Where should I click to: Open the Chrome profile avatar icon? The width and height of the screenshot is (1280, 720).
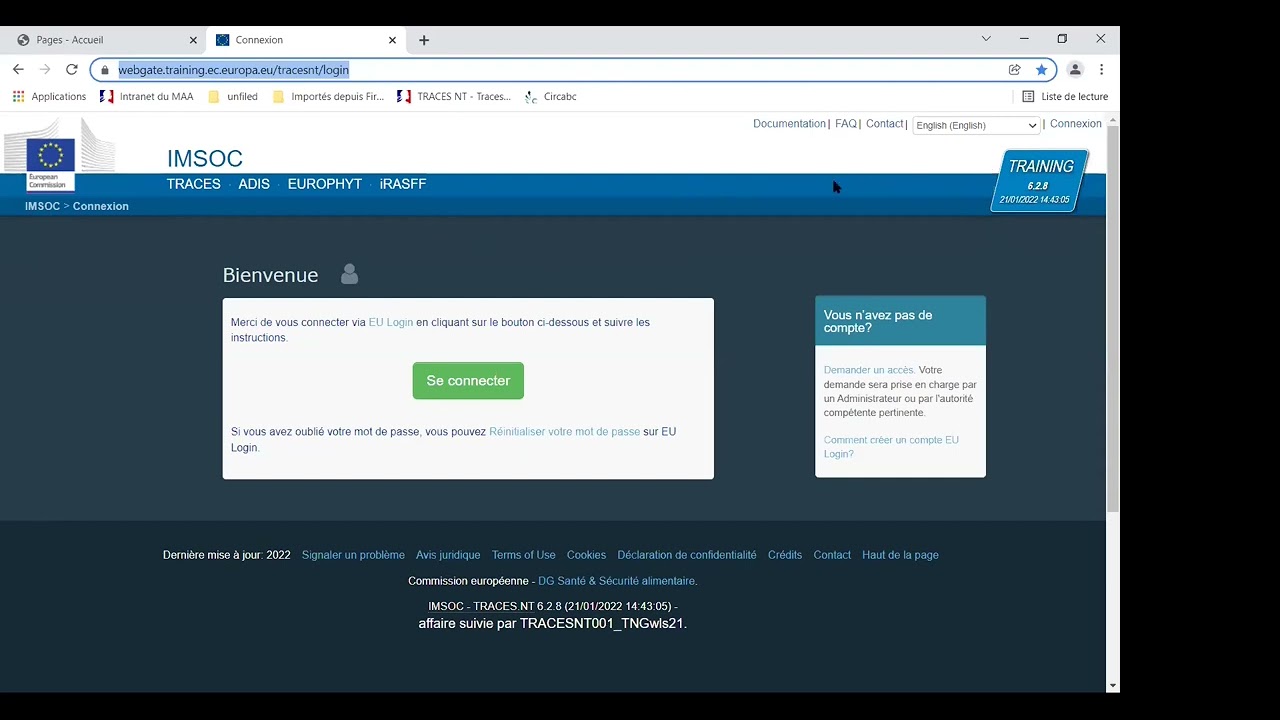1075,70
